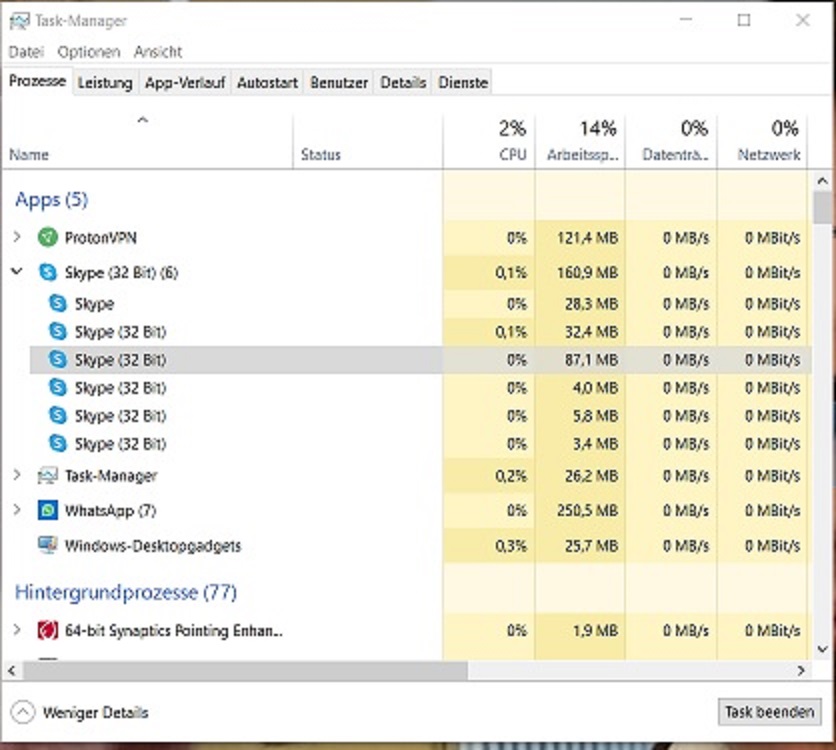This screenshot has height=750, width=836.
Task: Minimize the Task-Manager window
Action: click(686, 20)
